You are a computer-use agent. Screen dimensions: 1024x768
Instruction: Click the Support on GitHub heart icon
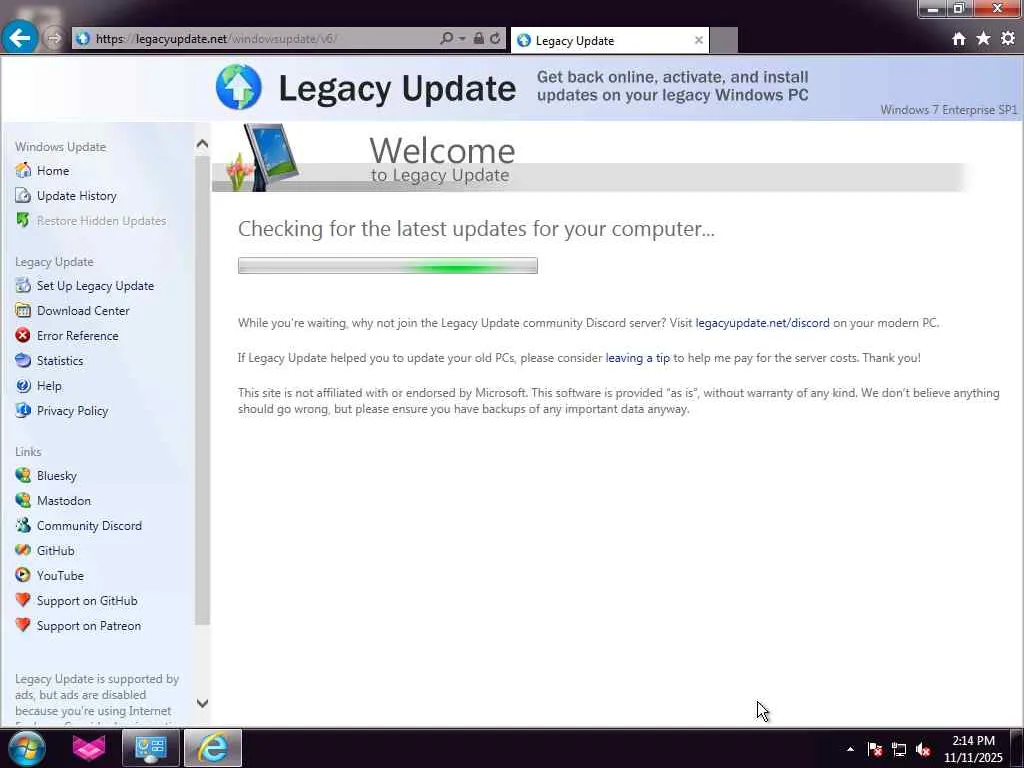[23, 600]
